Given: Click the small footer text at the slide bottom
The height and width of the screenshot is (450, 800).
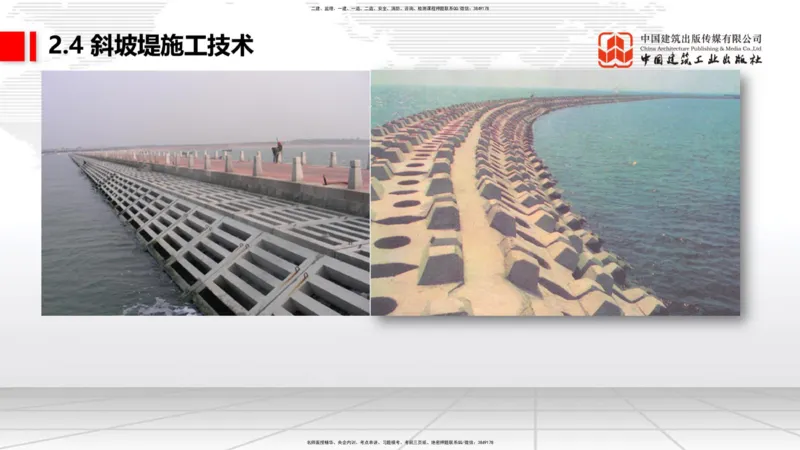Looking at the screenshot, I should click(400, 441).
